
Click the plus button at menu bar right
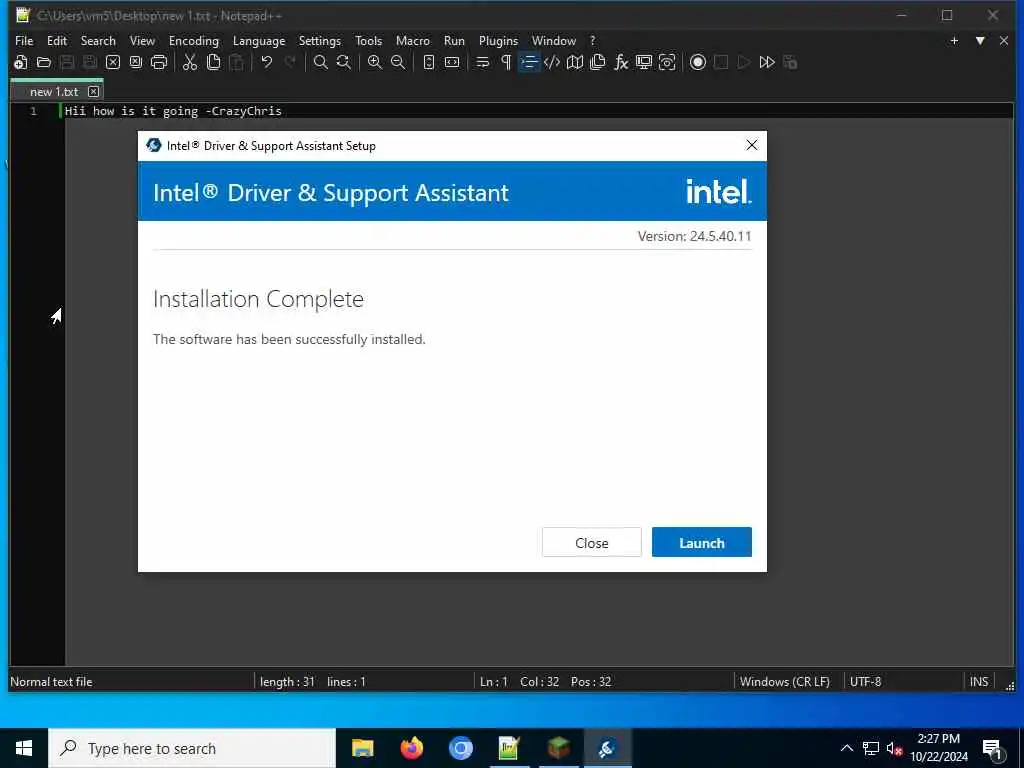[954, 40]
